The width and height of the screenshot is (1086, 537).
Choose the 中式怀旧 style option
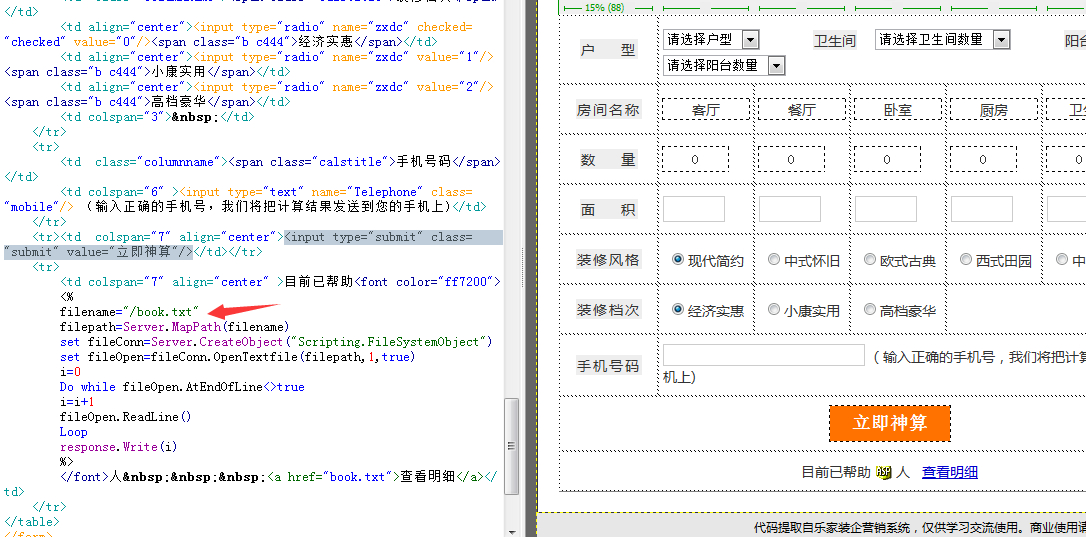(774, 259)
